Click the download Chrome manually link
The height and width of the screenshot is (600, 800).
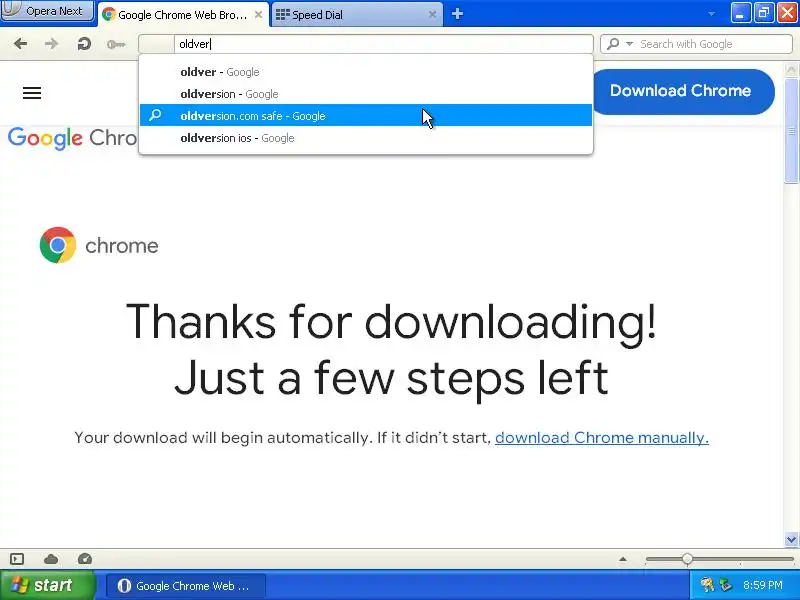point(602,438)
